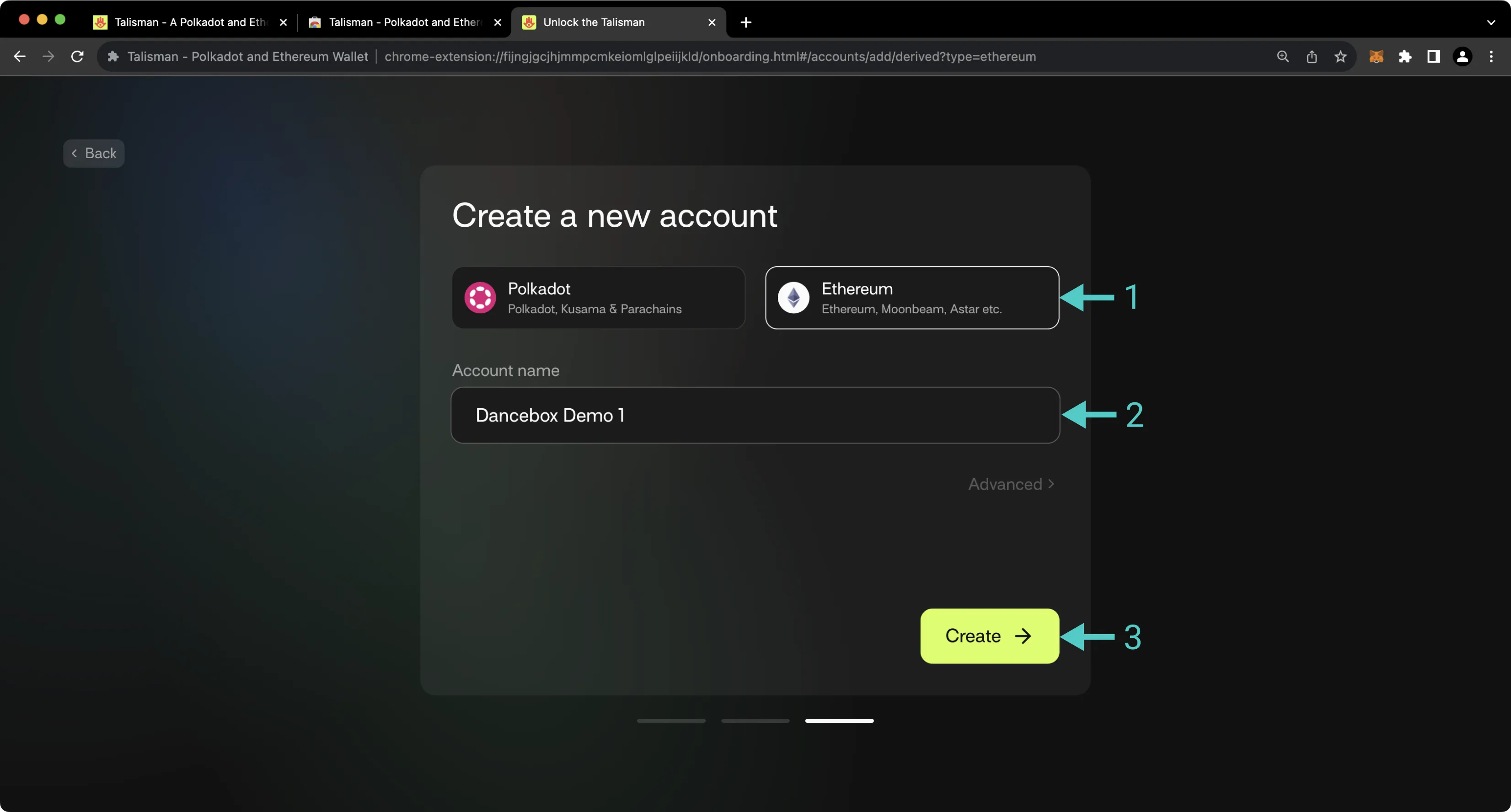The image size is (1511, 812).
Task: Click the Polkadot logo icon
Action: tap(480, 298)
